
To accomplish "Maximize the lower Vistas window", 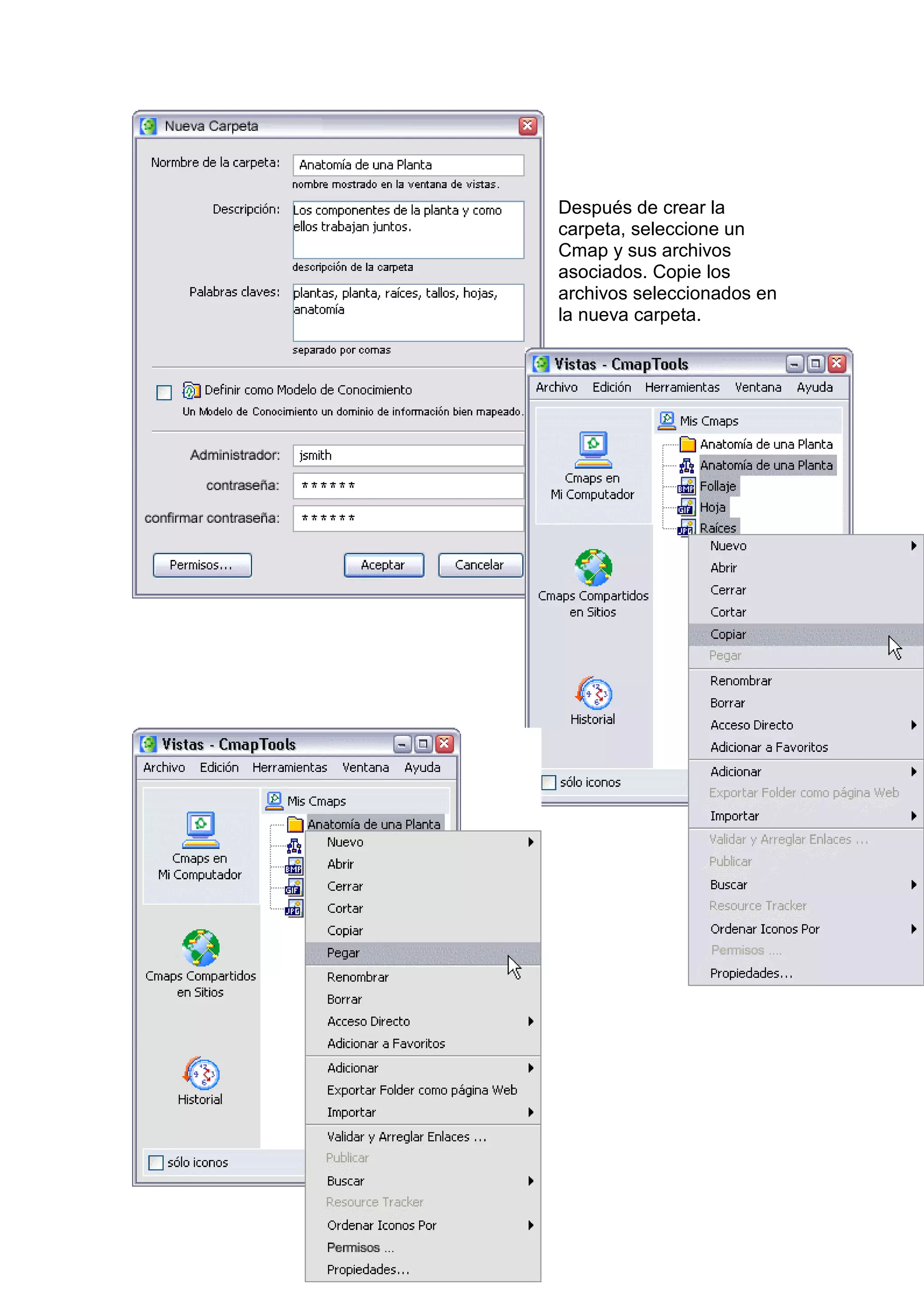I will (423, 743).
